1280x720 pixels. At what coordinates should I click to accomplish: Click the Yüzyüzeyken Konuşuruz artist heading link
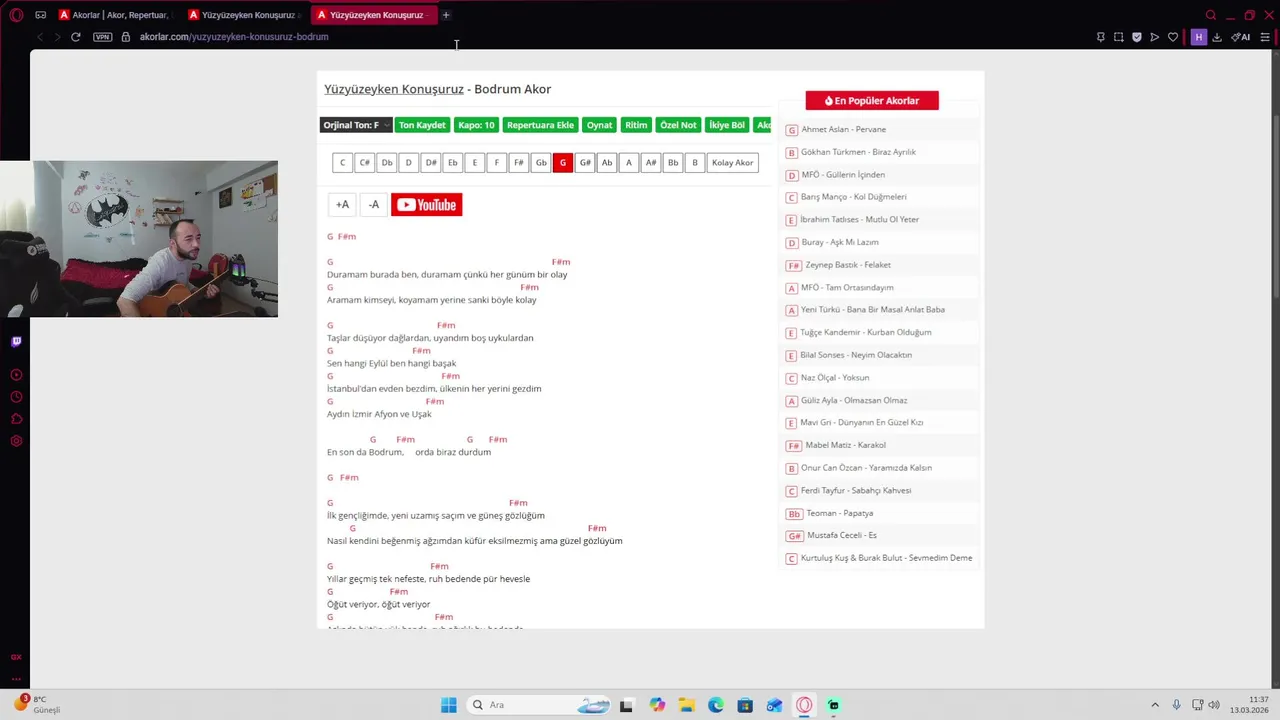tap(394, 89)
